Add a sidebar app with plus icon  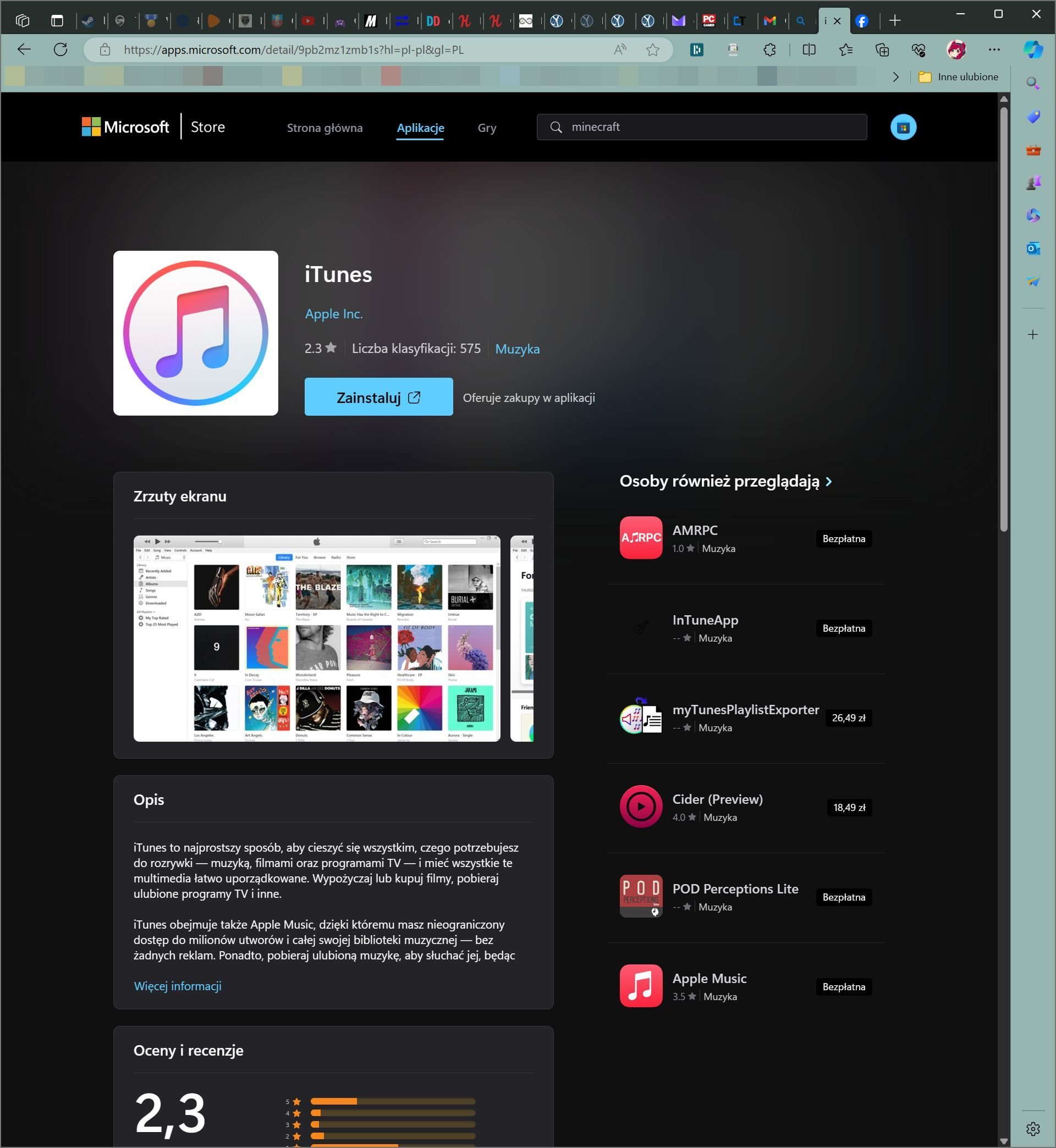pyautogui.click(x=1032, y=335)
